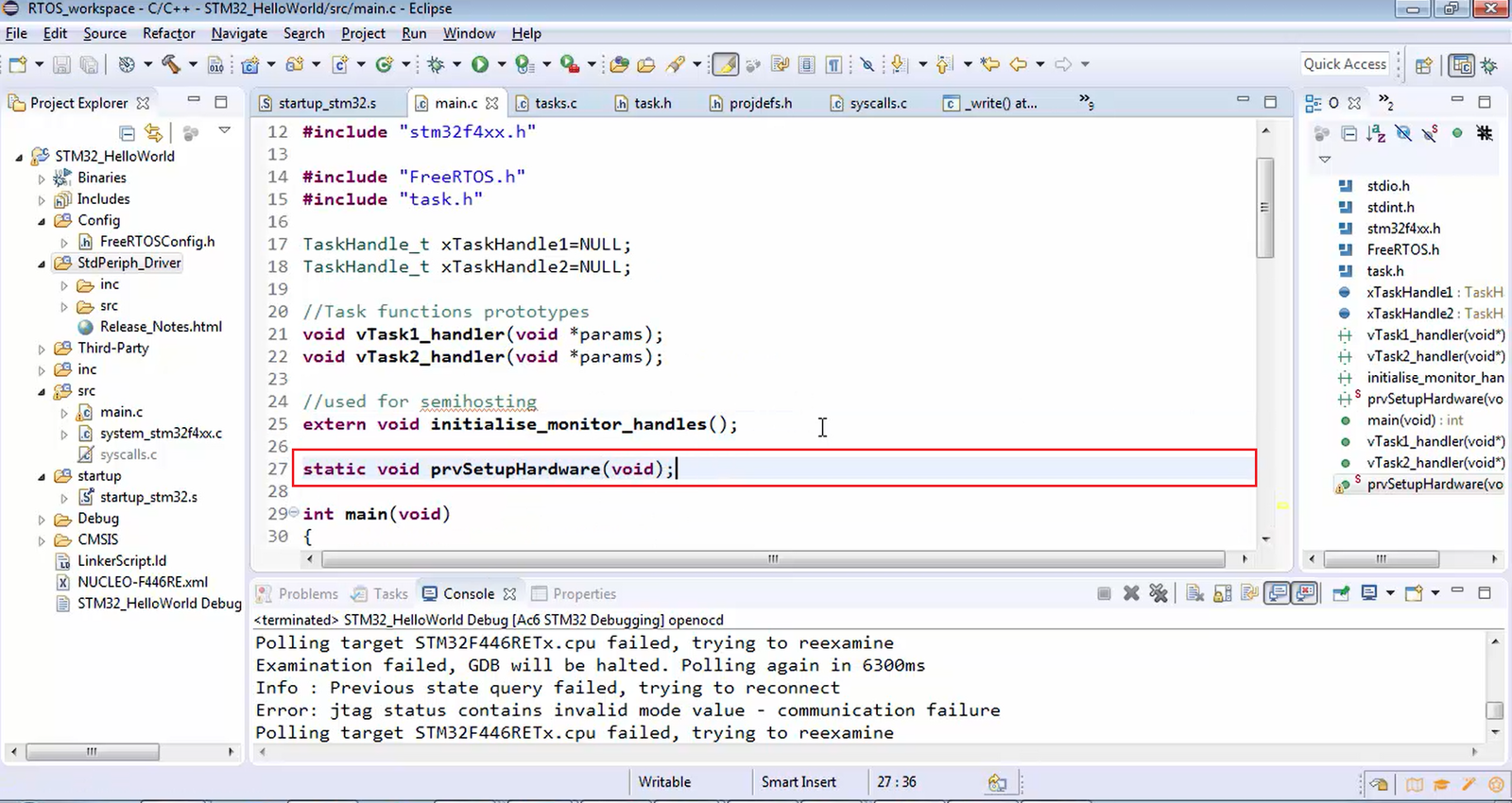
Task: Toggle Hide Static Members in Outline
Action: pos(1431,133)
